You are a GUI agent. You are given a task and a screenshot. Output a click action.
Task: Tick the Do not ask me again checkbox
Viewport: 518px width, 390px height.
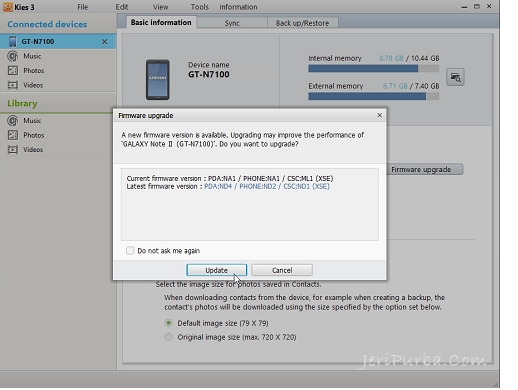tap(130, 250)
